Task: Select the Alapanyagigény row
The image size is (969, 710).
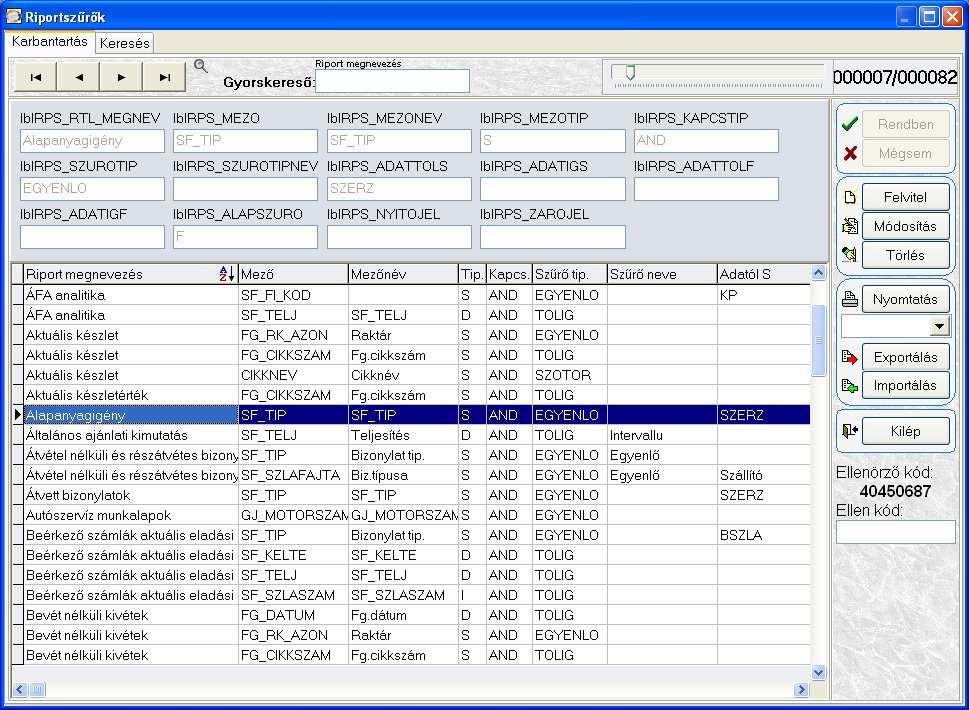Action: tap(411, 415)
